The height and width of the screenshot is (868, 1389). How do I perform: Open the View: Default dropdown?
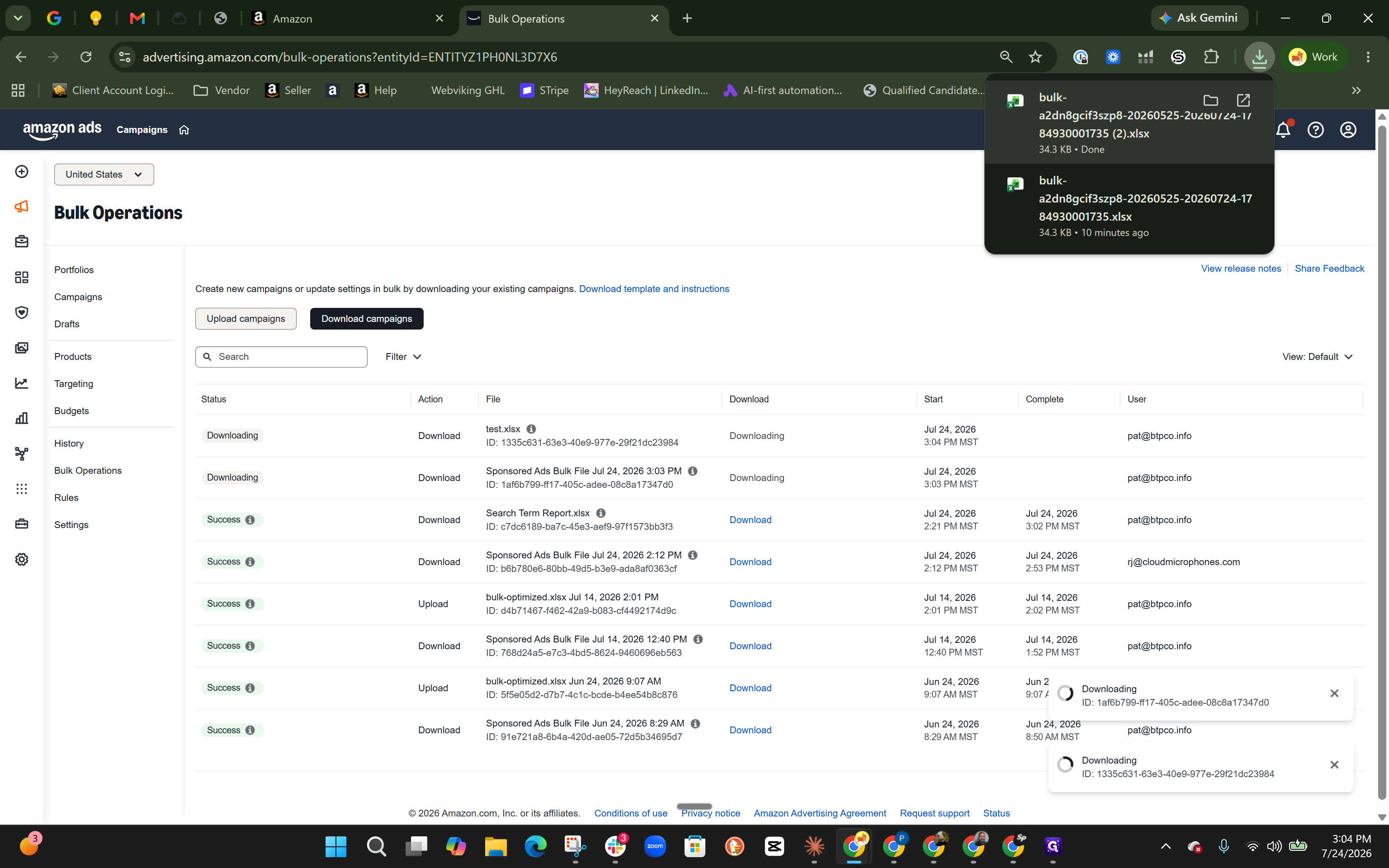[x=1317, y=357]
